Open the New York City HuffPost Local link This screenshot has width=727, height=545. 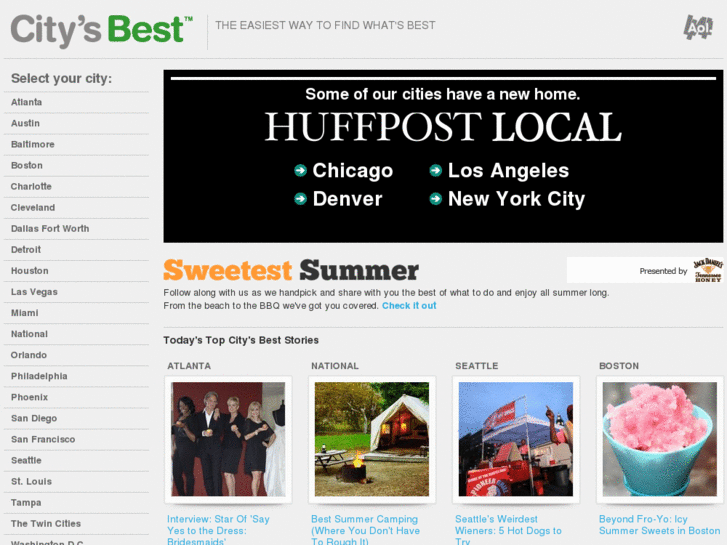pos(516,199)
